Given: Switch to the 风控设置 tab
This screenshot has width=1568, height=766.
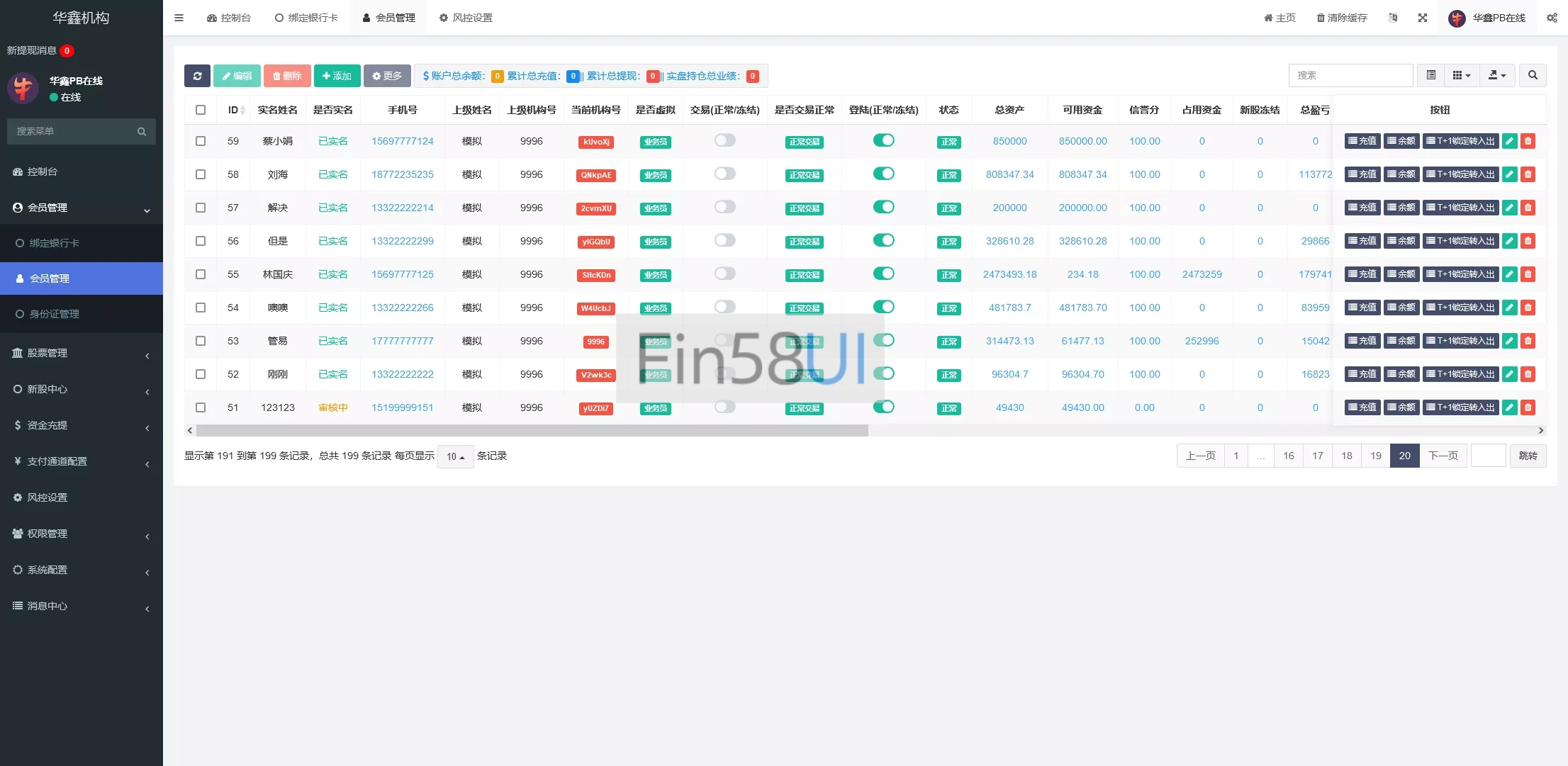Looking at the screenshot, I should (465, 18).
